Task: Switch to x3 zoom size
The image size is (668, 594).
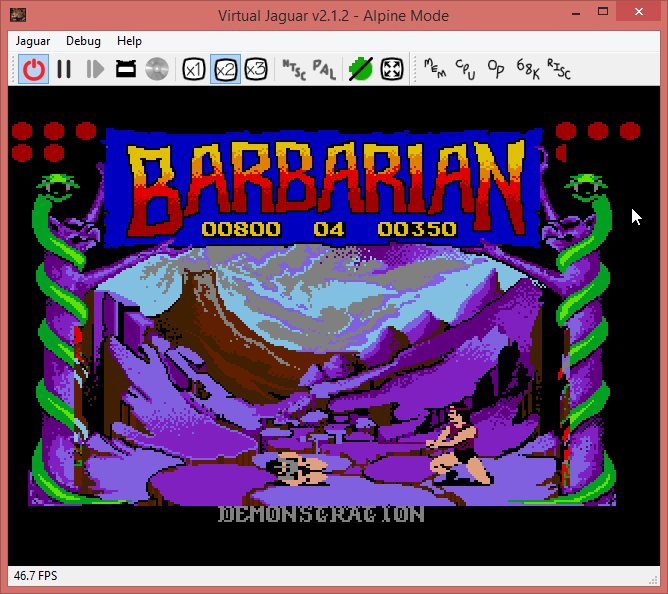Action: coord(256,69)
